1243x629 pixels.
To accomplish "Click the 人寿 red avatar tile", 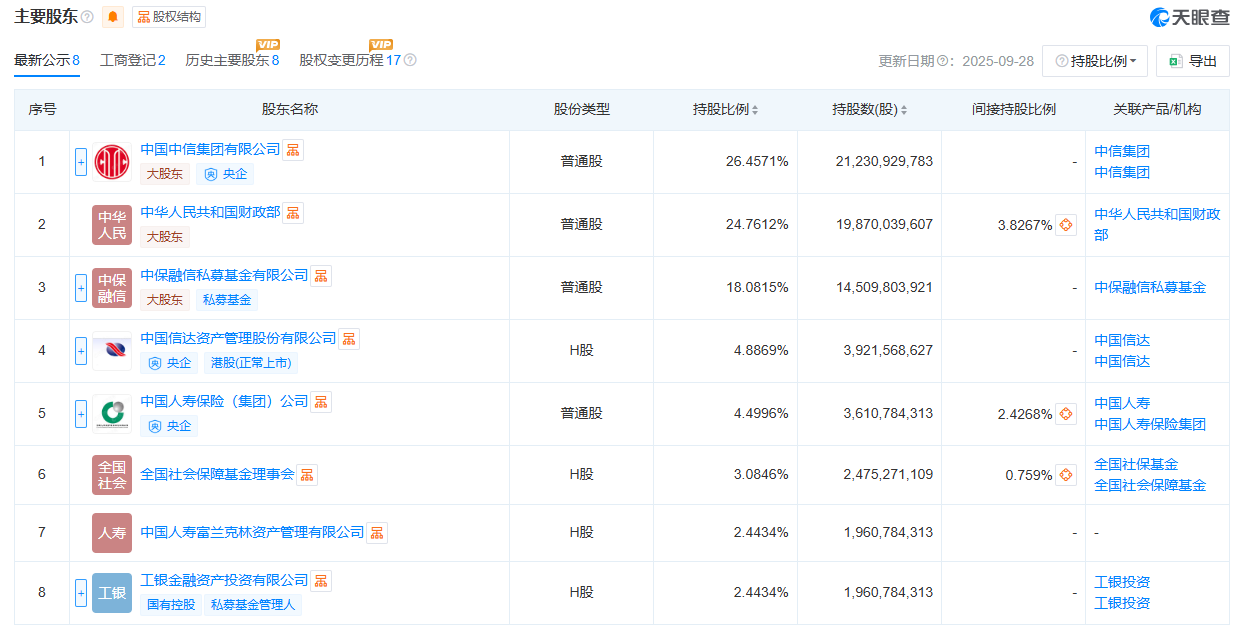I will coord(112,533).
